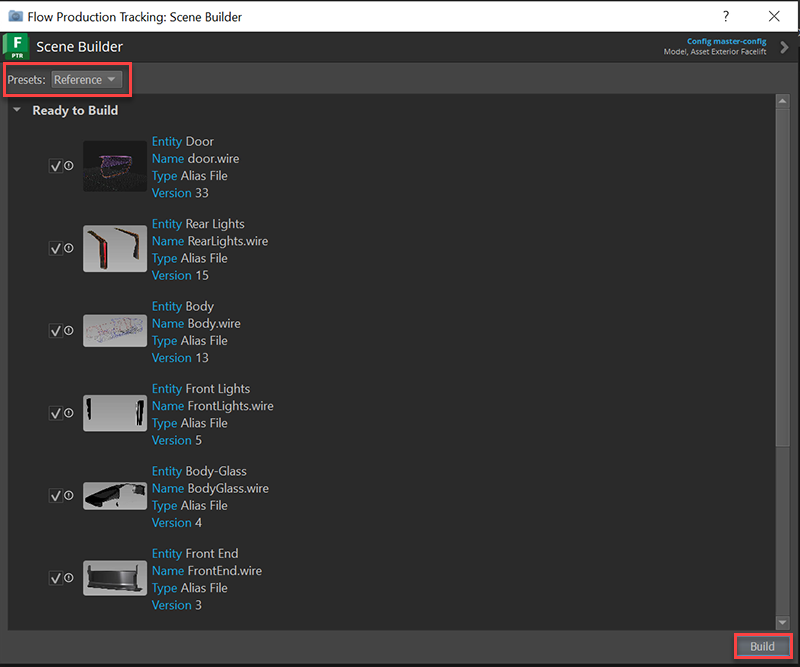
Task: Uncheck the BodyGlass.wire checkbox
Action: pos(55,496)
